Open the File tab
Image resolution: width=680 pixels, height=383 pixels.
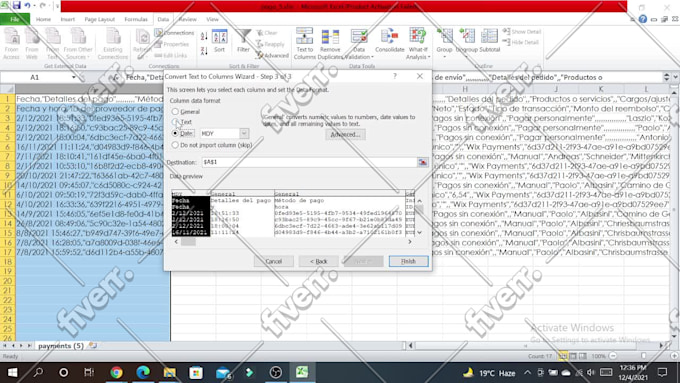15,19
